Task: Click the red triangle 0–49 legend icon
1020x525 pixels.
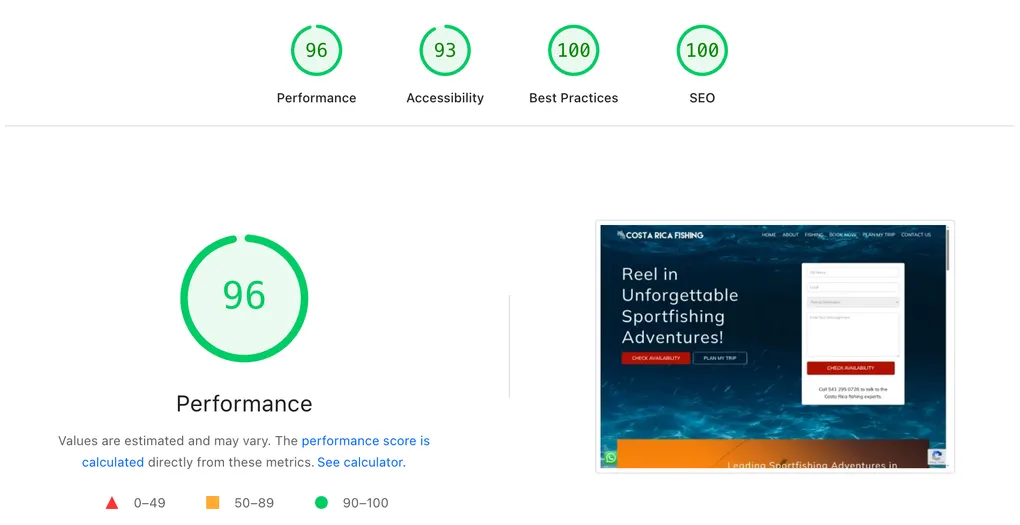Action: [112, 503]
